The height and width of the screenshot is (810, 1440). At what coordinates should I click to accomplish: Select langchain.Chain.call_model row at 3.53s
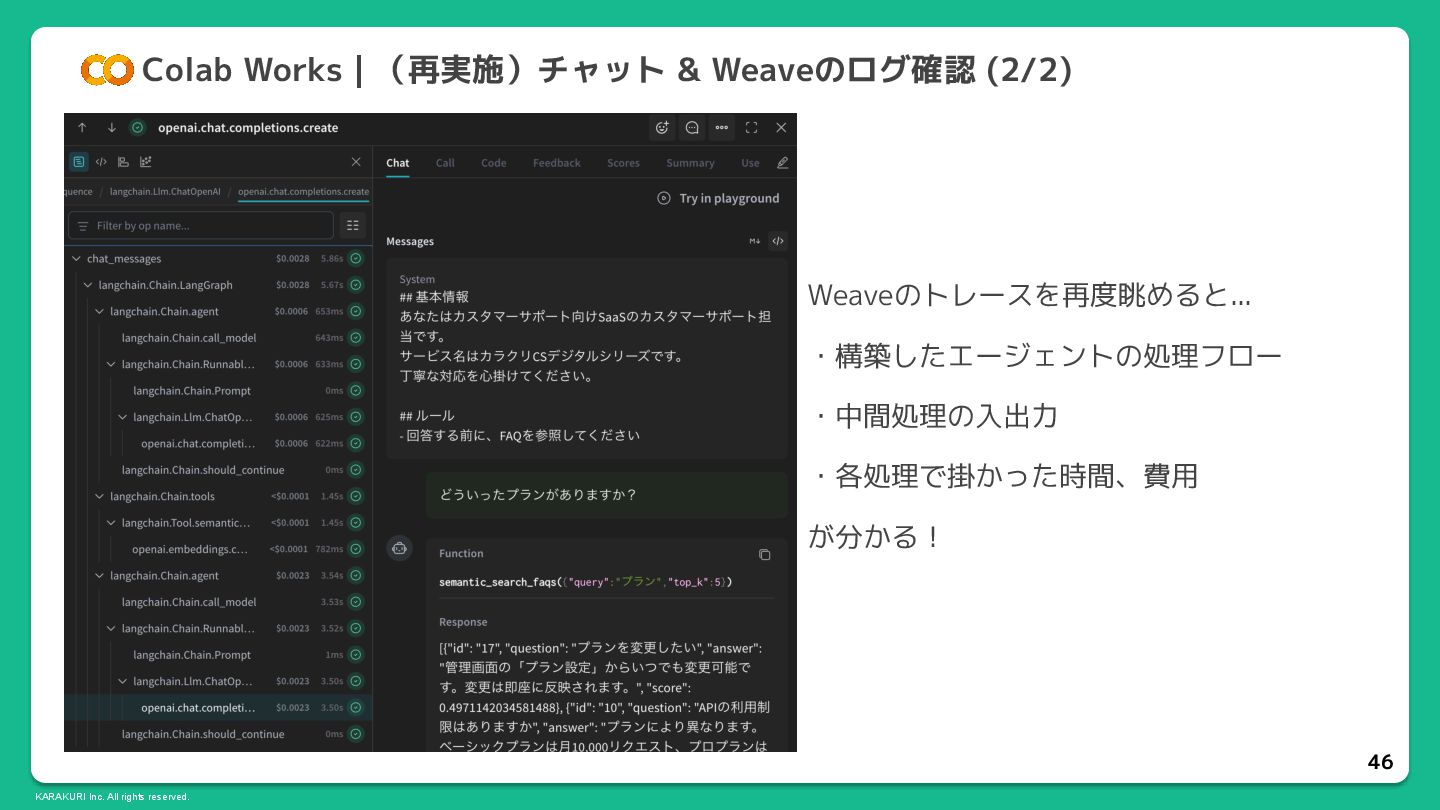tap(218, 602)
